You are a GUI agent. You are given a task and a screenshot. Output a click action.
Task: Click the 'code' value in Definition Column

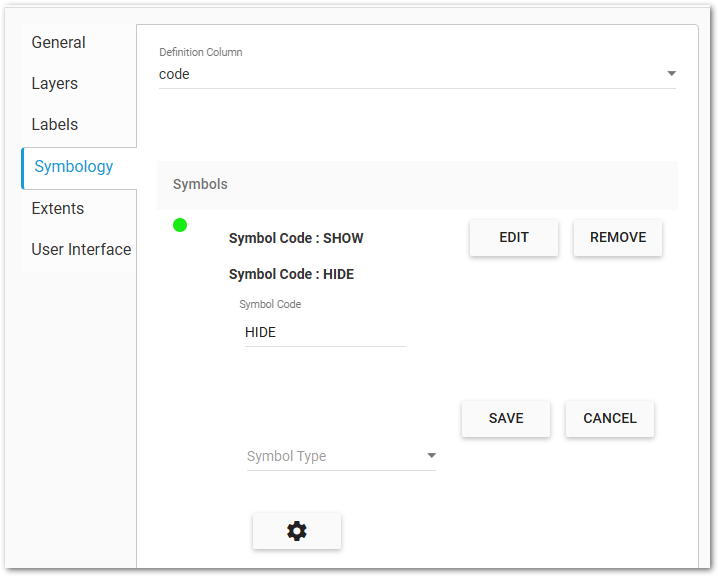pyautogui.click(x=175, y=74)
